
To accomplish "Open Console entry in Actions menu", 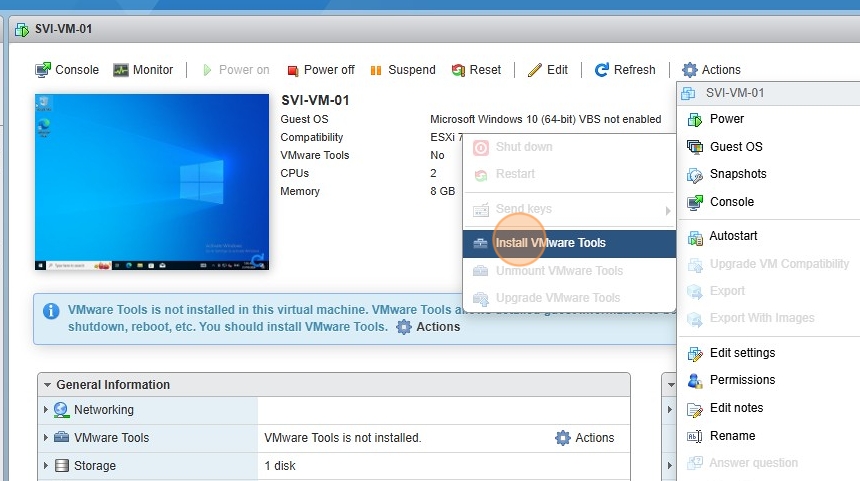I will 769,202.
